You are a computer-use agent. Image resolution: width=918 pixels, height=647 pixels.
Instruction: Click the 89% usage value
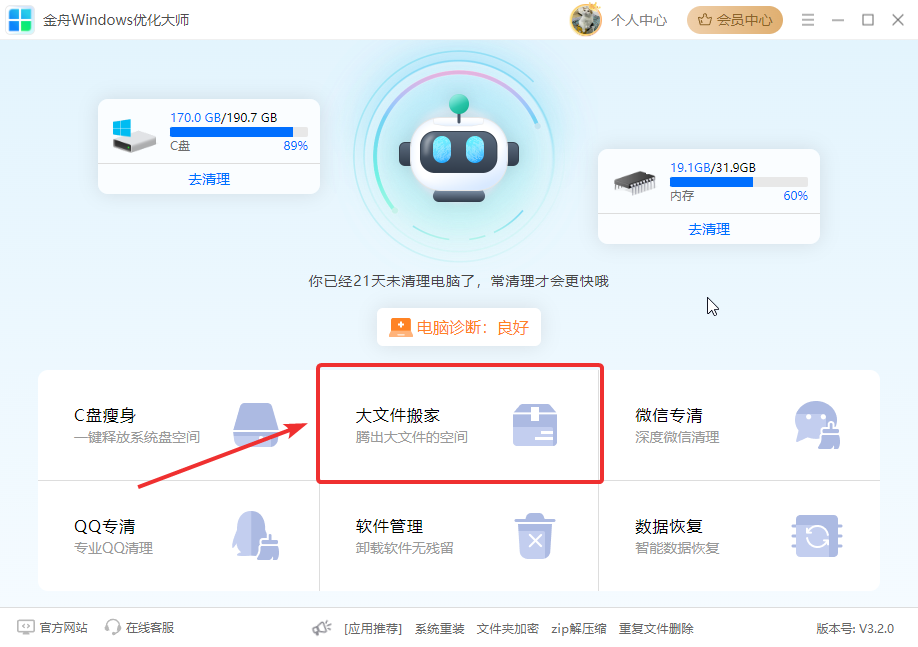[x=296, y=146]
